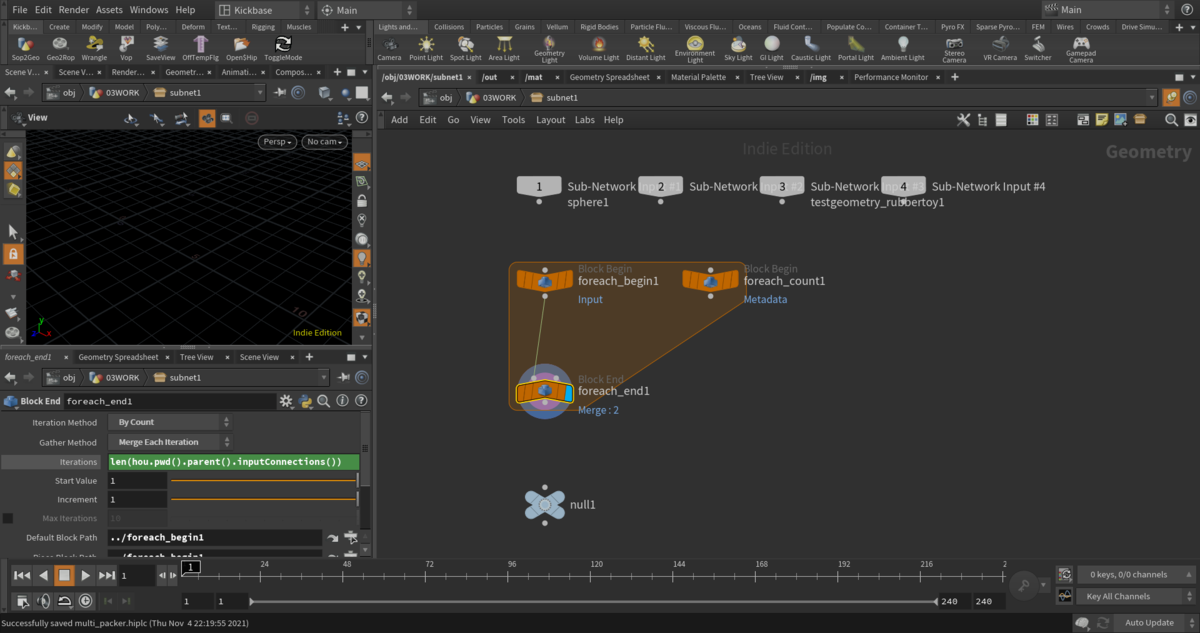This screenshot has height=633, width=1200.
Task: Open the File menu
Action: pyautogui.click(x=19, y=10)
